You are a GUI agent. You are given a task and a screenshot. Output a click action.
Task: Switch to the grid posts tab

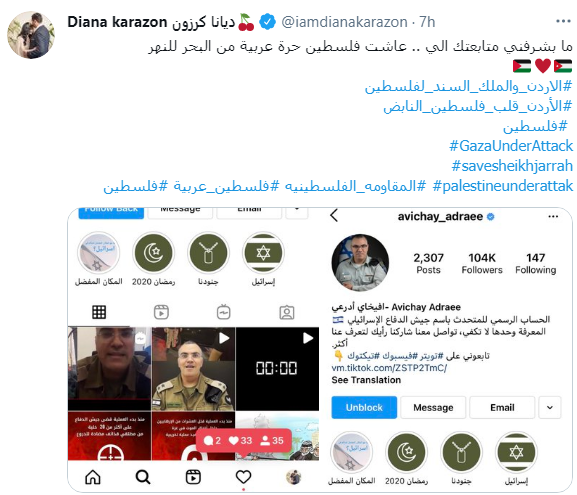(x=99, y=312)
